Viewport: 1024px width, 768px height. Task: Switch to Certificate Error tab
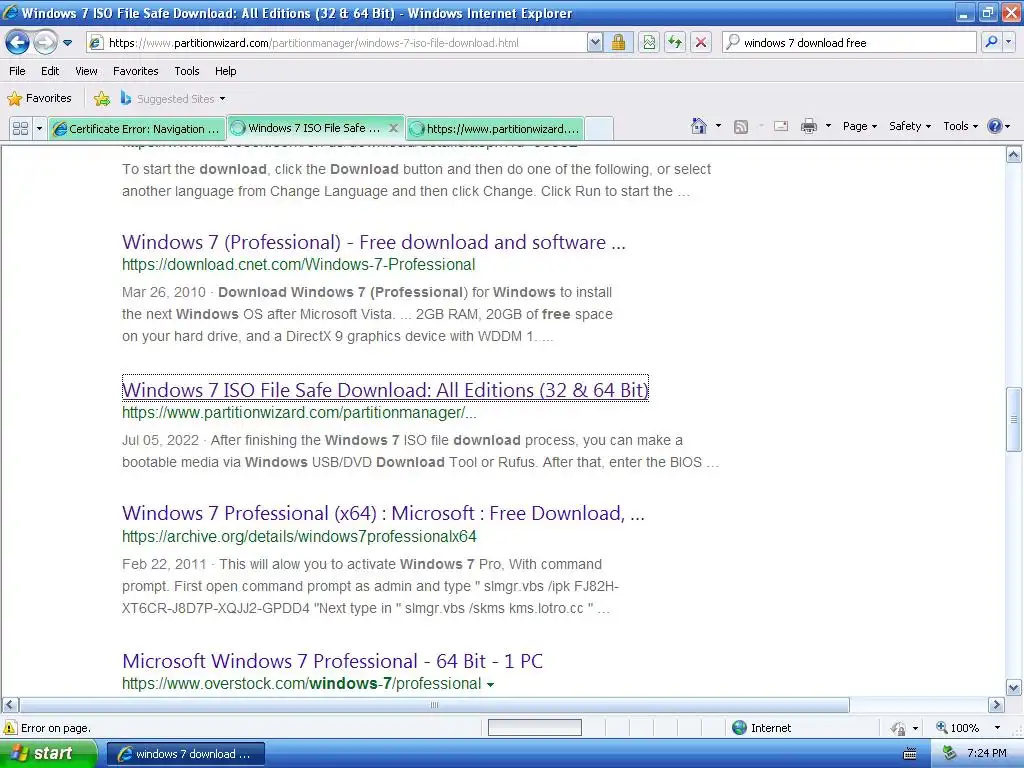(x=137, y=129)
